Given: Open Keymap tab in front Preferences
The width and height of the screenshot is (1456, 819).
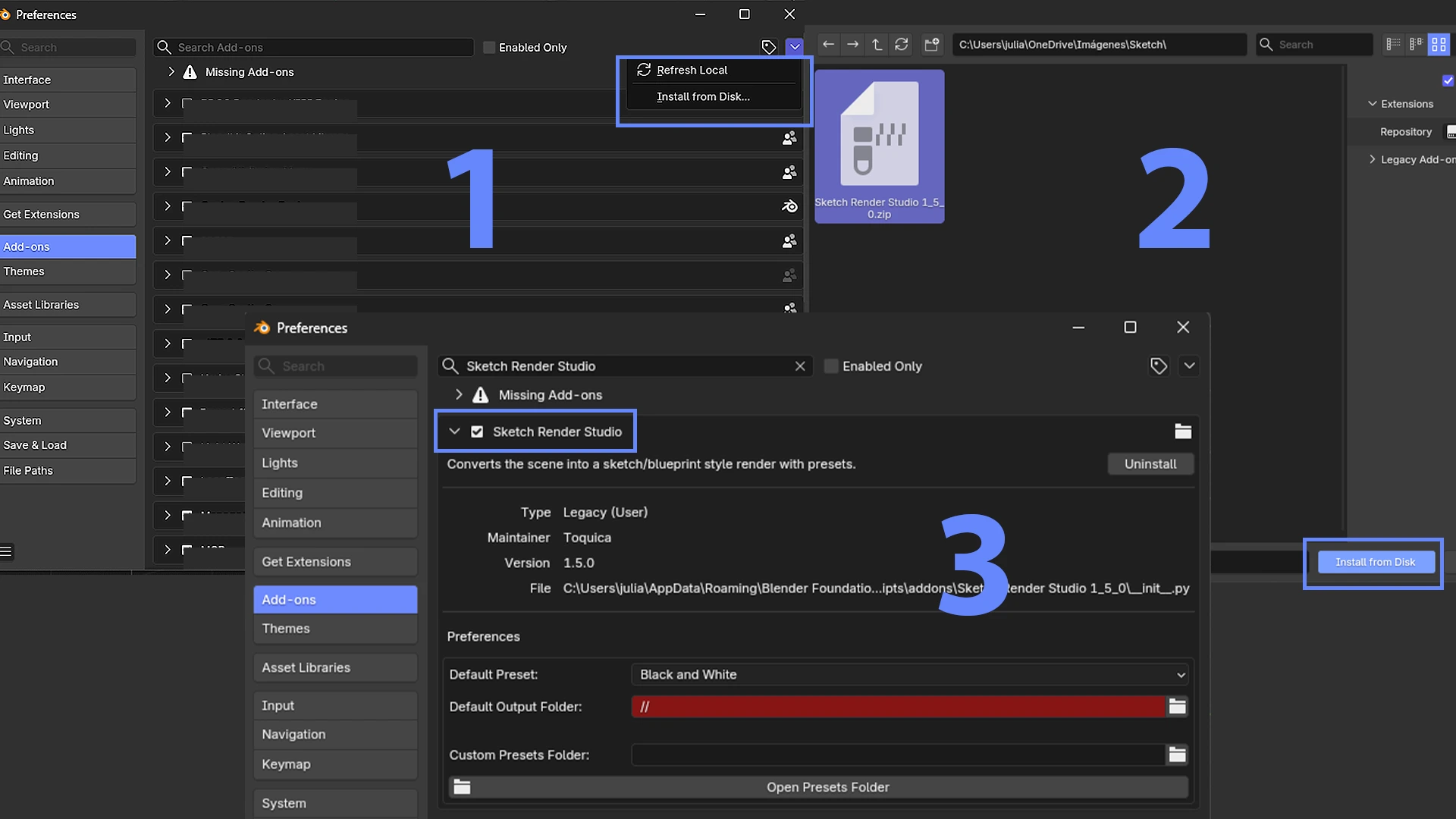Looking at the screenshot, I should click(335, 764).
